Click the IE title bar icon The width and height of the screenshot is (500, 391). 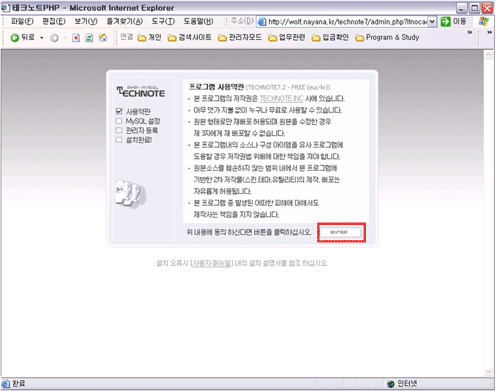coord(6,7)
